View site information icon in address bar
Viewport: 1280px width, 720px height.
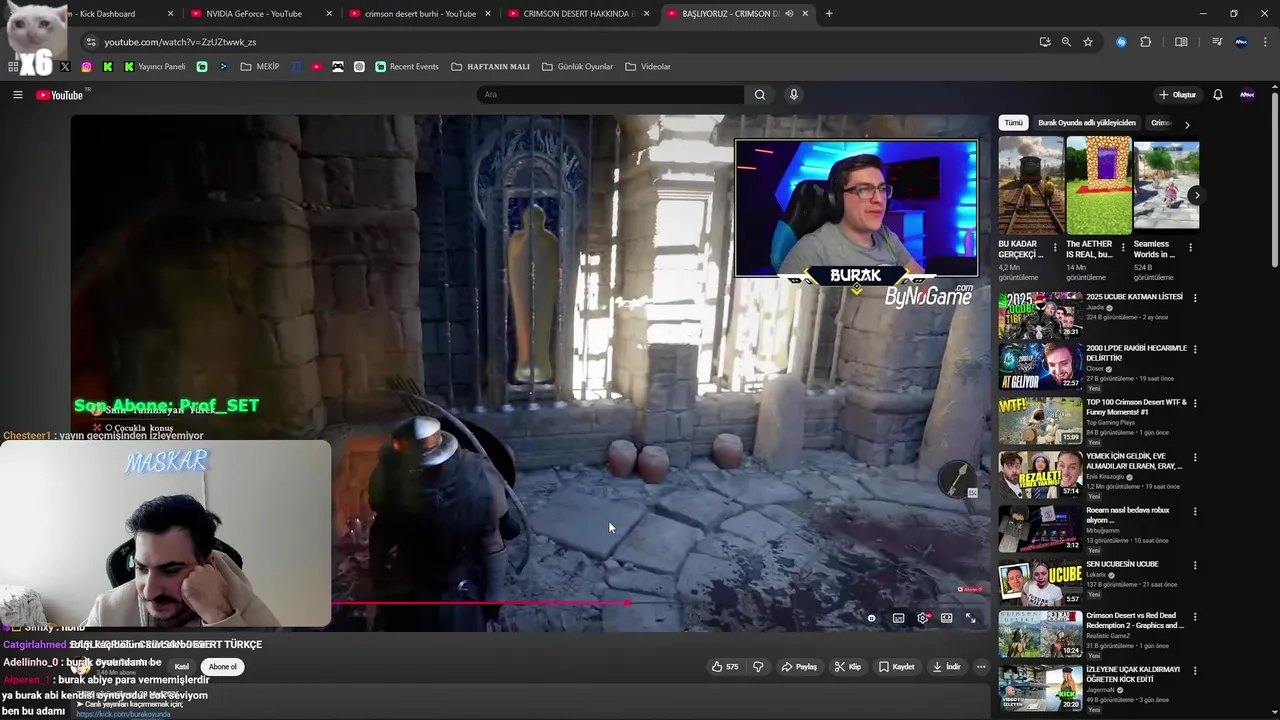tap(91, 42)
